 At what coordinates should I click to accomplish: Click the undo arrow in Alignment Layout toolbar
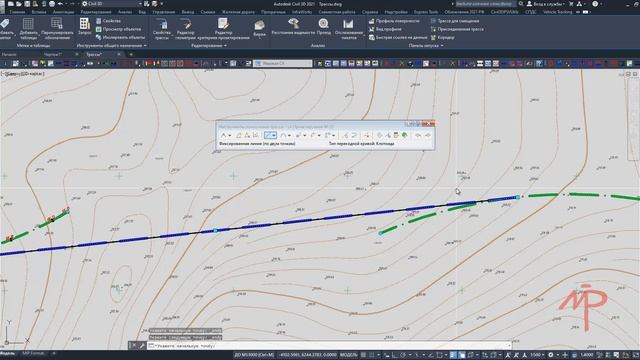[418, 135]
